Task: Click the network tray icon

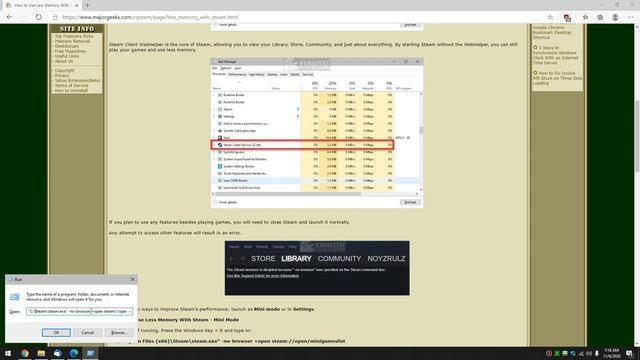Action: 581,353
